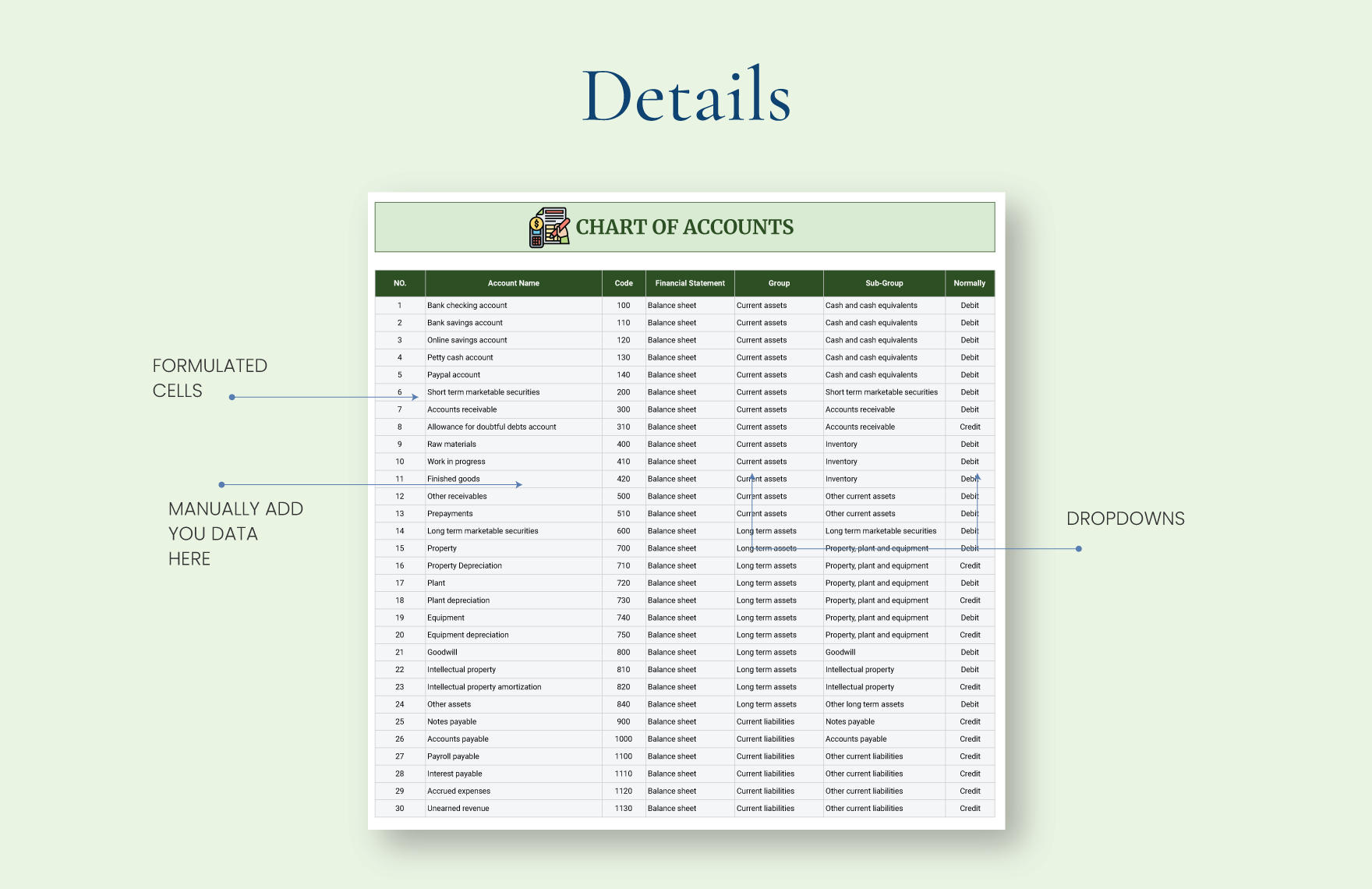
Task: Open the Financial Statement dropdown for Goodwill
Action: coord(689,652)
